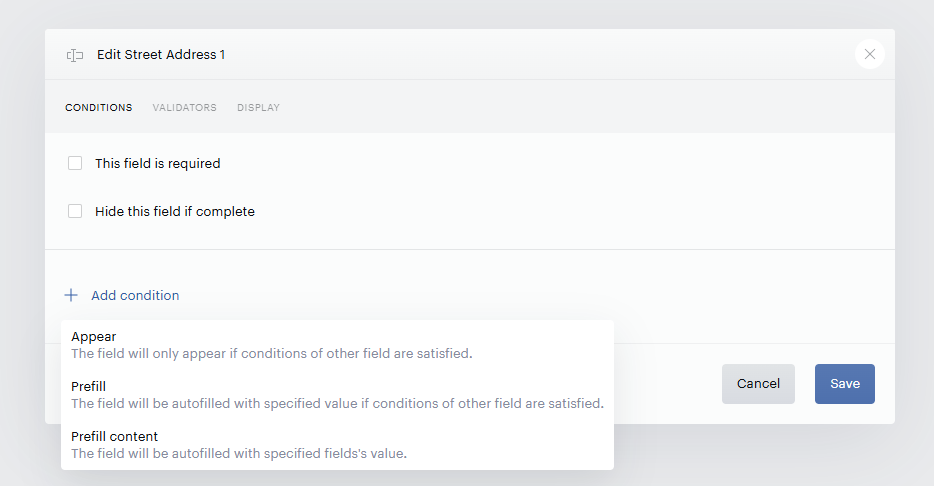Save the field settings
Screen dimensions: 934x486
tap(845, 384)
